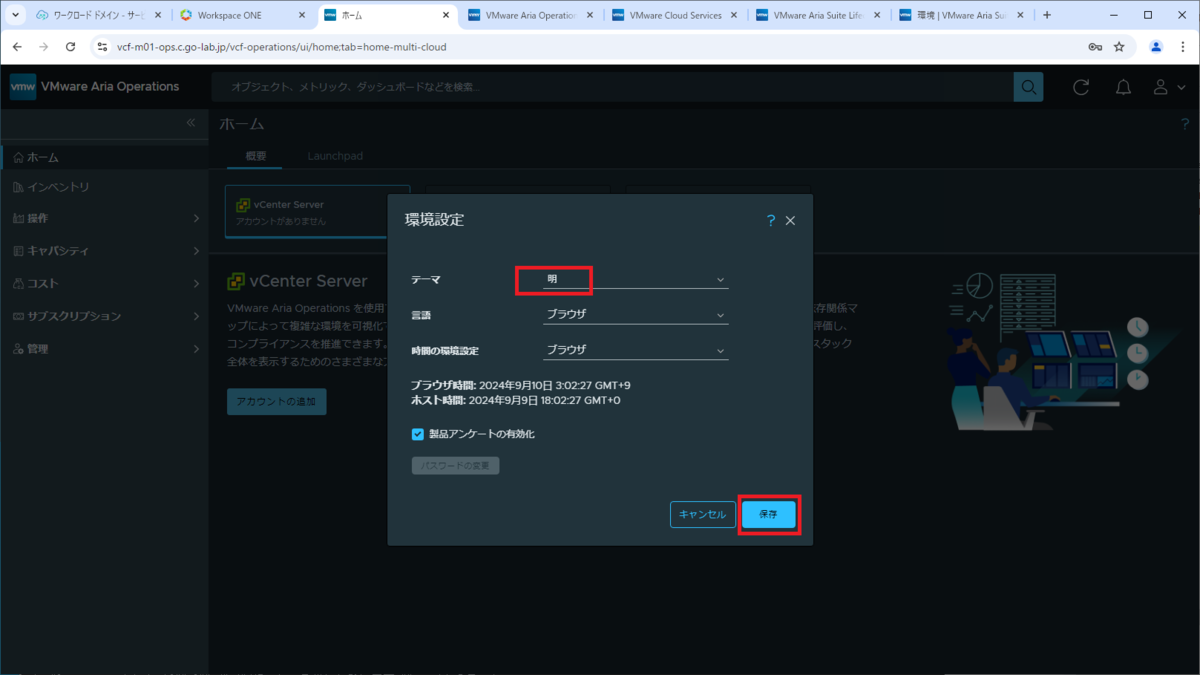Bookmark this page with star icon
The height and width of the screenshot is (675, 1200).
pyautogui.click(x=1119, y=47)
